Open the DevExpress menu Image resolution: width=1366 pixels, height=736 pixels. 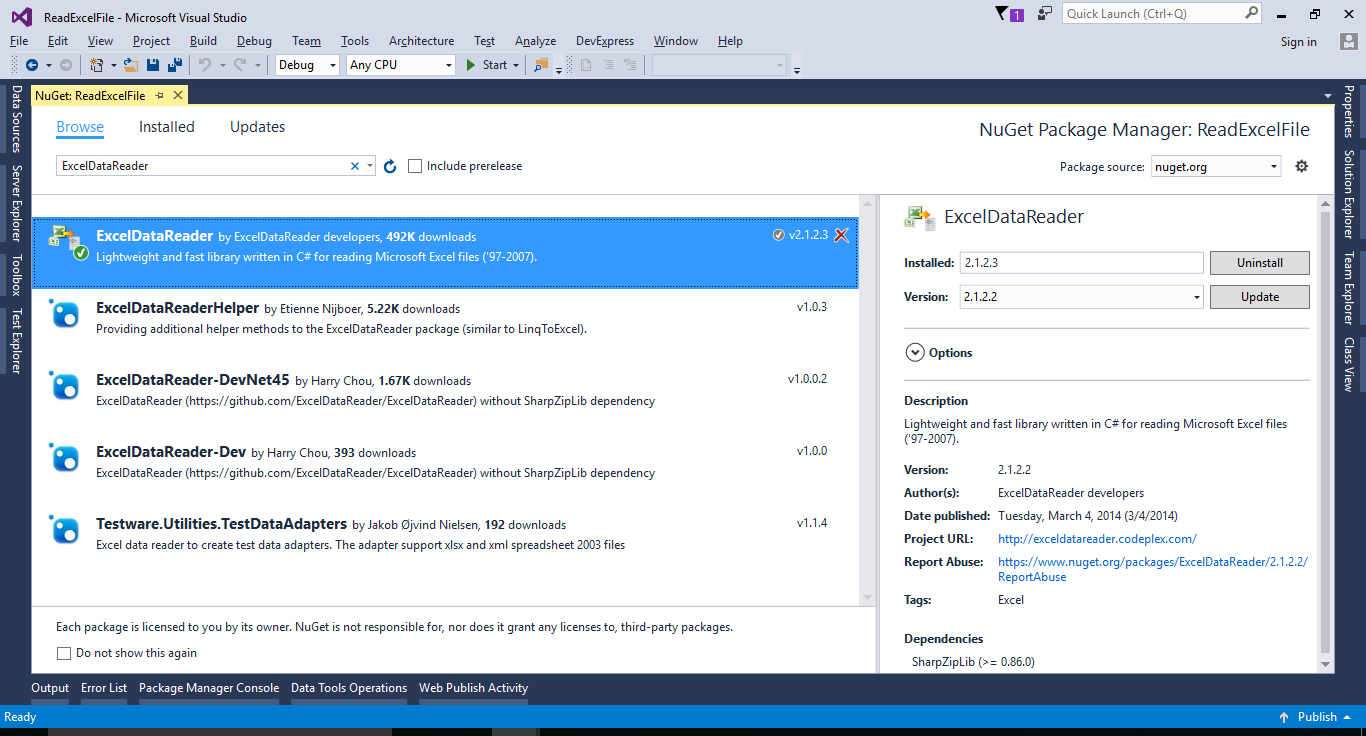click(605, 41)
